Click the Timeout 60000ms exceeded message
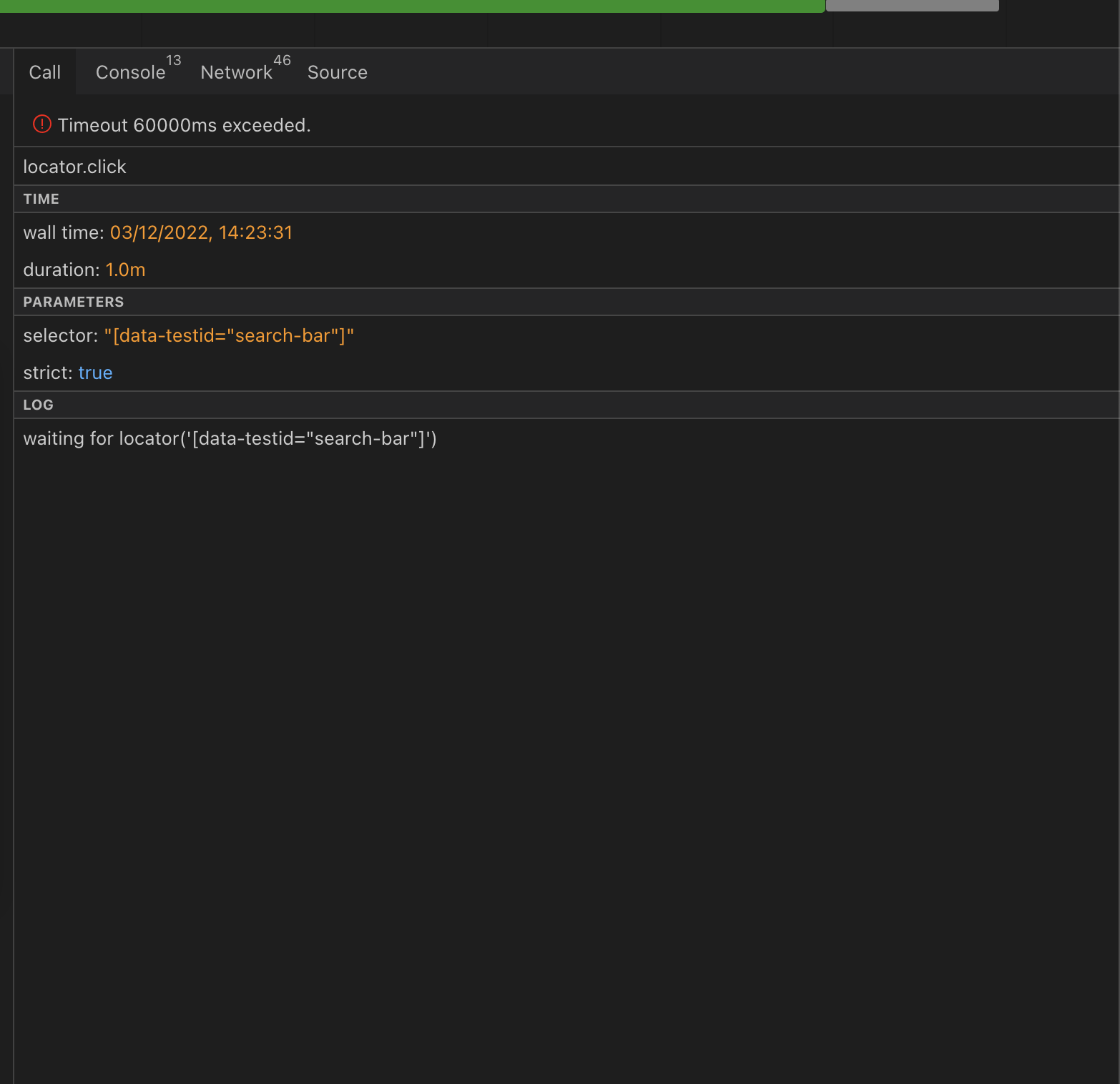The height and width of the screenshot is (1084, 1120). [x=185, y=124]
